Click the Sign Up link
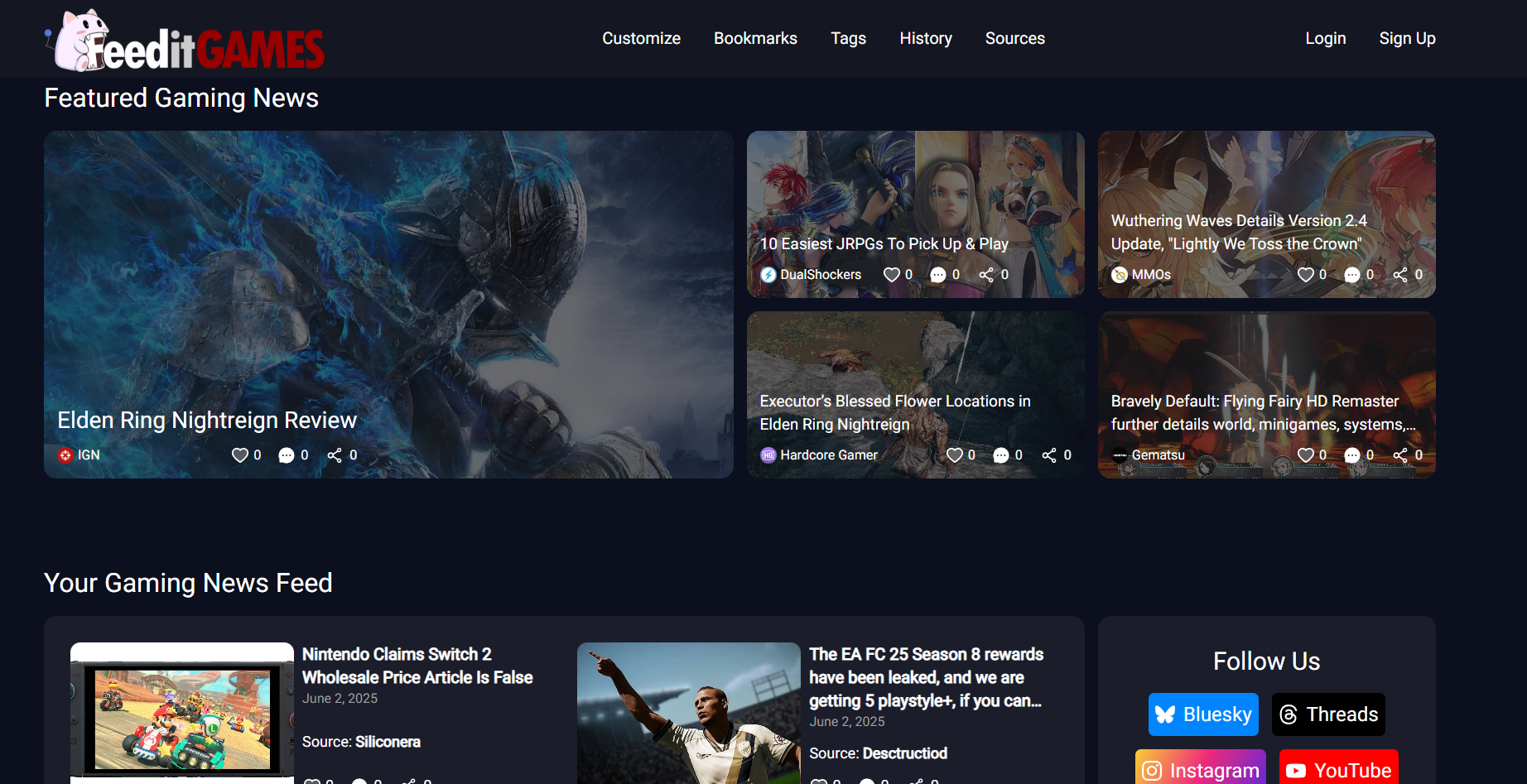The image size is (1527, 784). [1407, 39]
